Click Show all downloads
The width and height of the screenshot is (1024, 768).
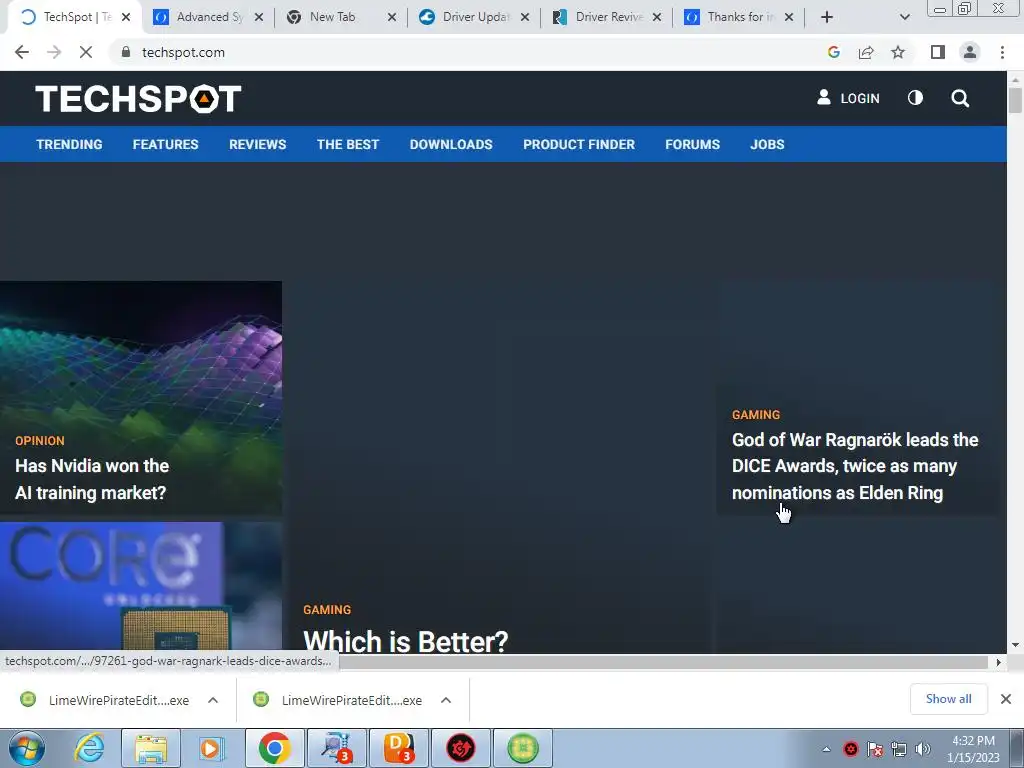[x=948, y=699]
